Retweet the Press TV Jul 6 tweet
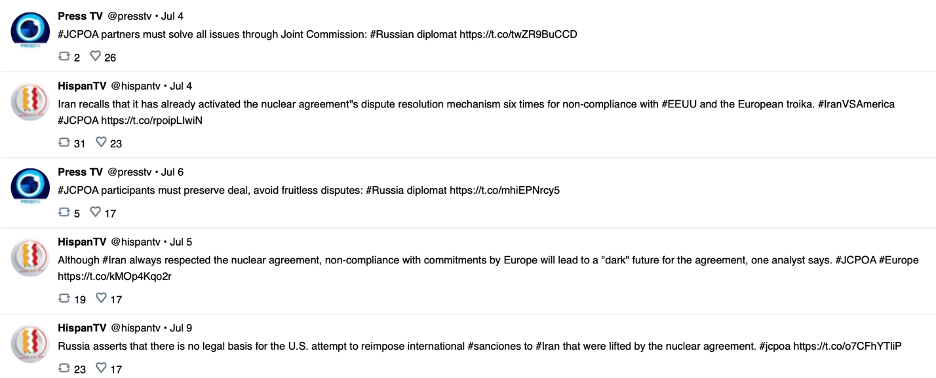 (64, 212)
